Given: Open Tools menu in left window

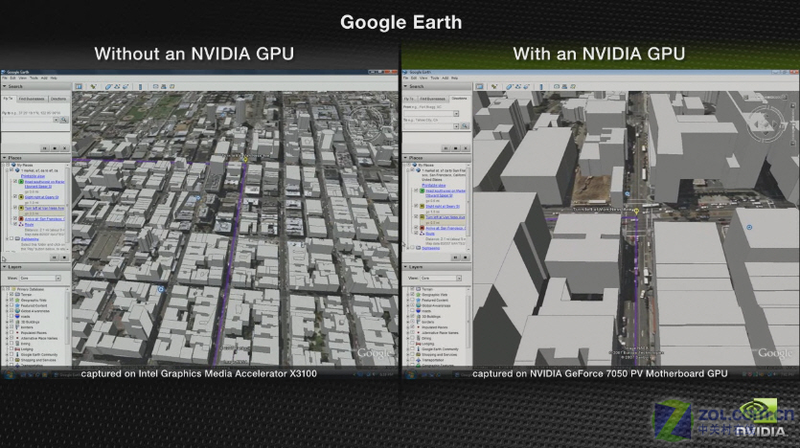Looking at the screenshot, I should click(x=34, y=78).
